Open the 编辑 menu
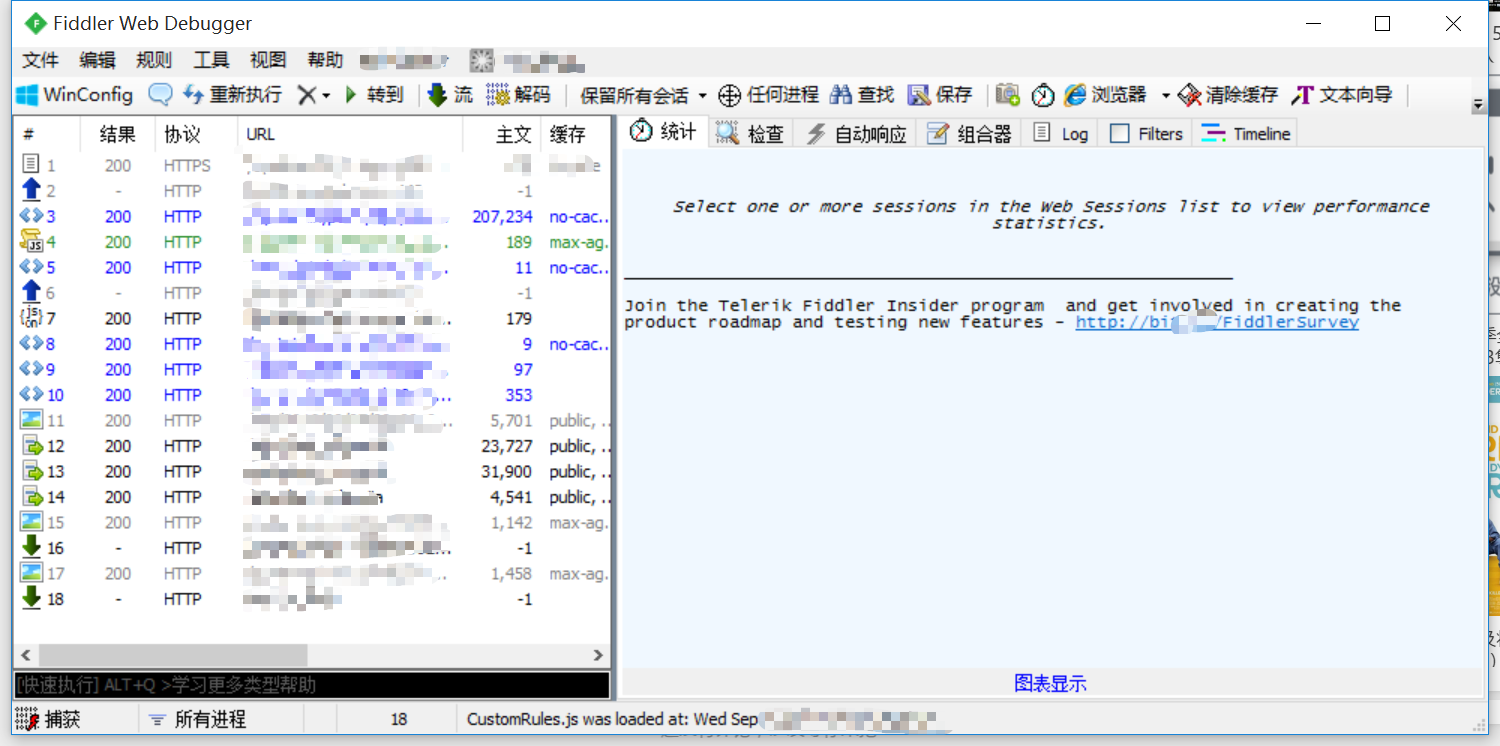 [x=97, y=61]
